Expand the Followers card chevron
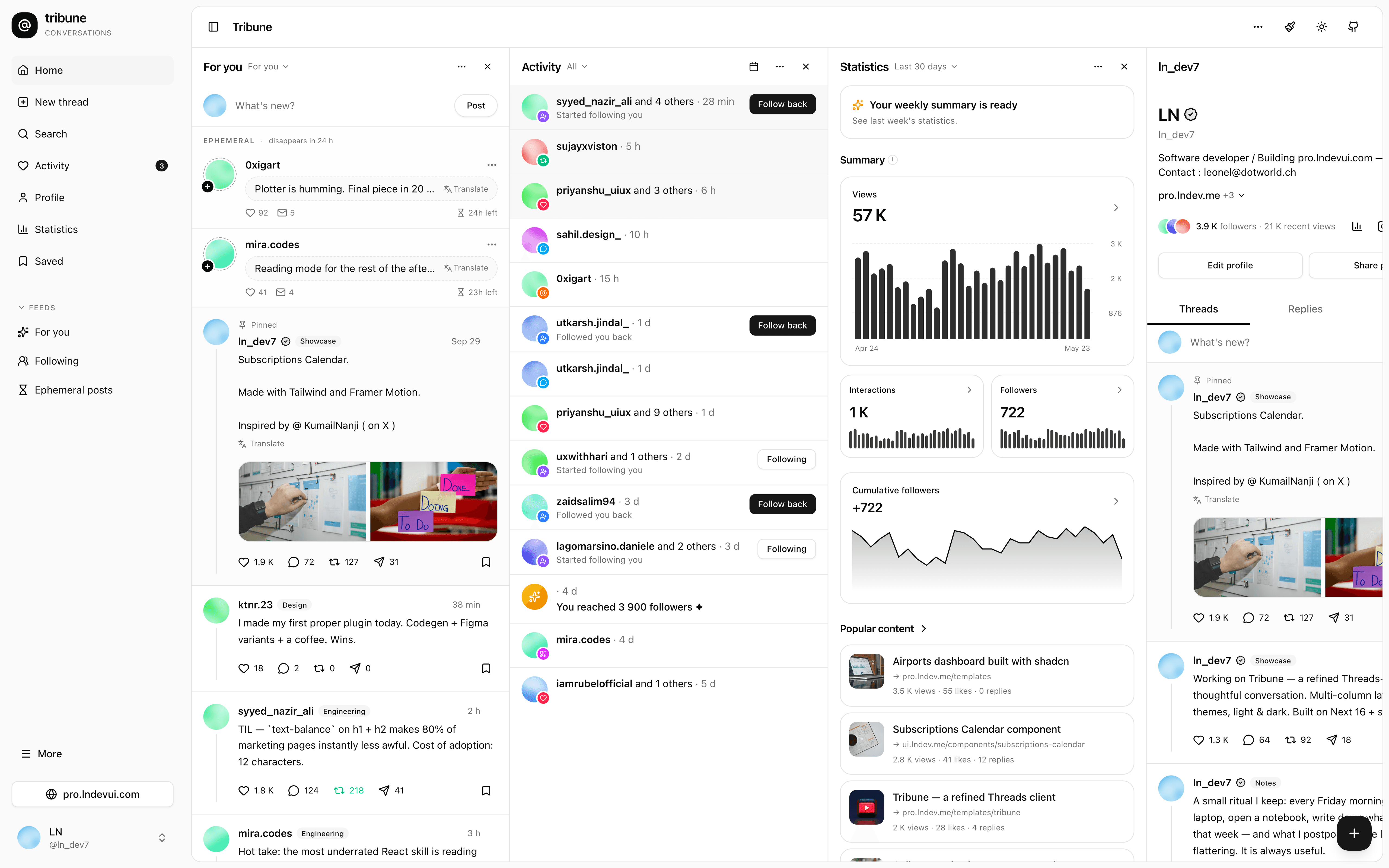This screenshot has height=868, width=1389. tap(1119, 390)
